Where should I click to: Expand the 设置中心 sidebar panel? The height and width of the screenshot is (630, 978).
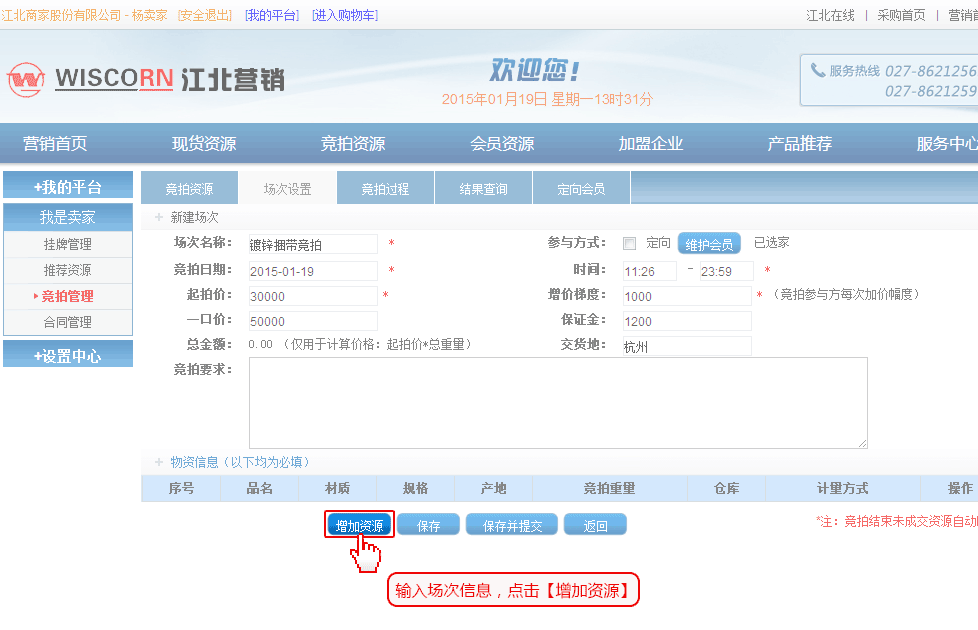68,355
